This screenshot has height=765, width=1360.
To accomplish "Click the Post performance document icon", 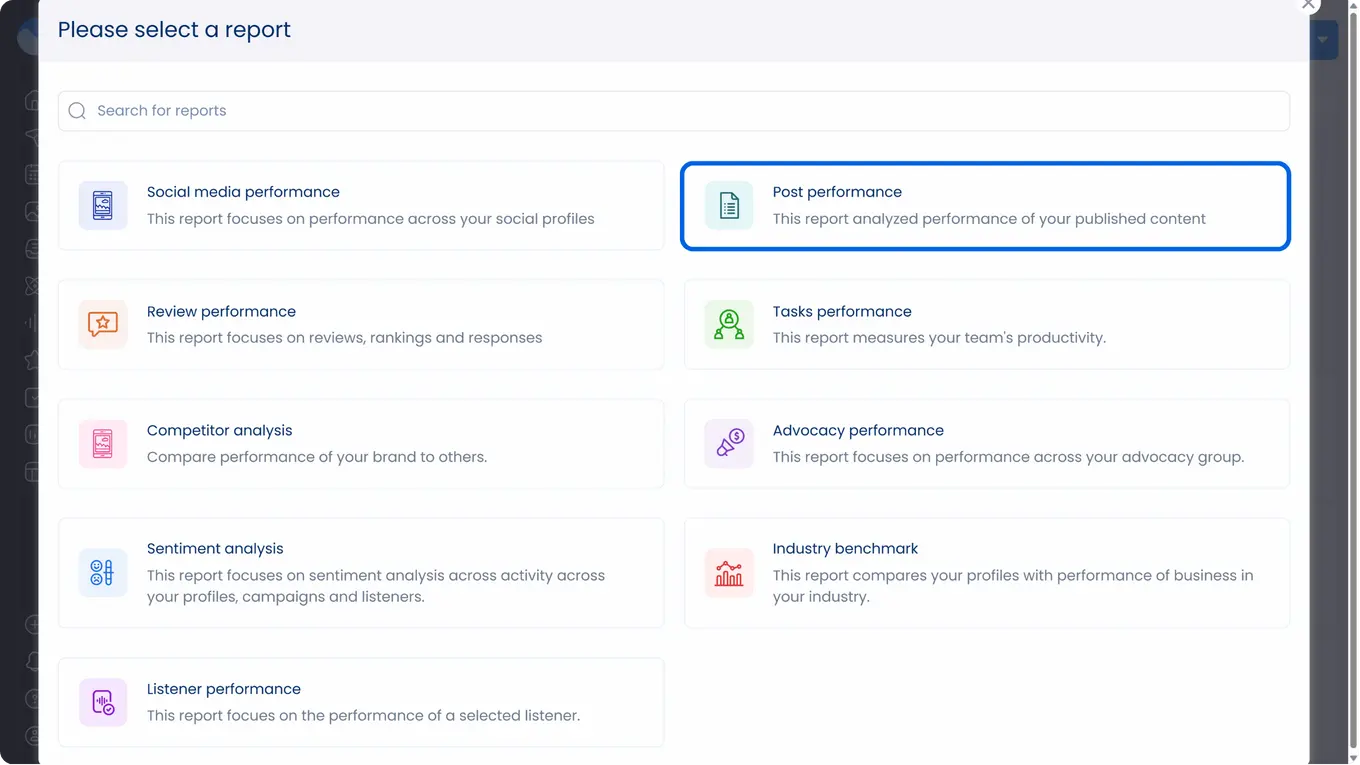I will point(729,206).
